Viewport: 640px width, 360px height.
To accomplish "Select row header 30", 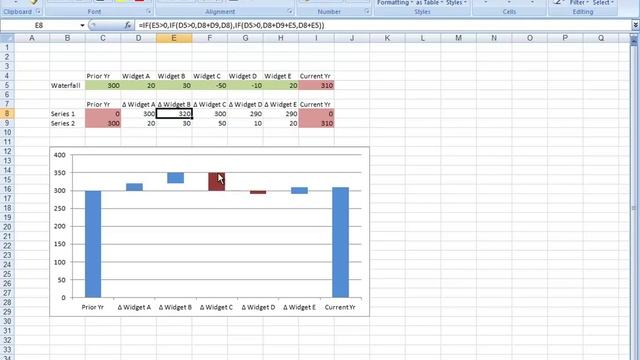I will (7, 321).
